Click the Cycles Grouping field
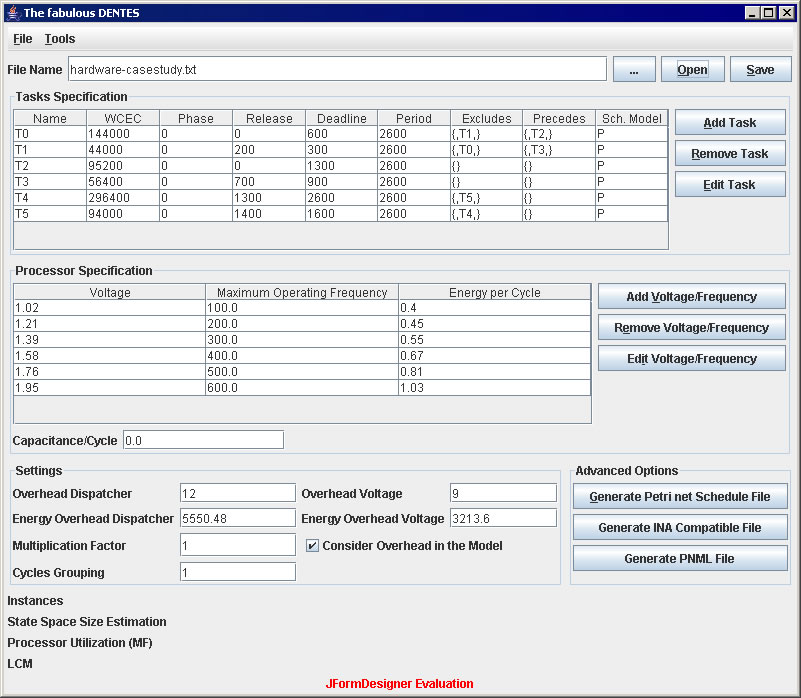 238,572
